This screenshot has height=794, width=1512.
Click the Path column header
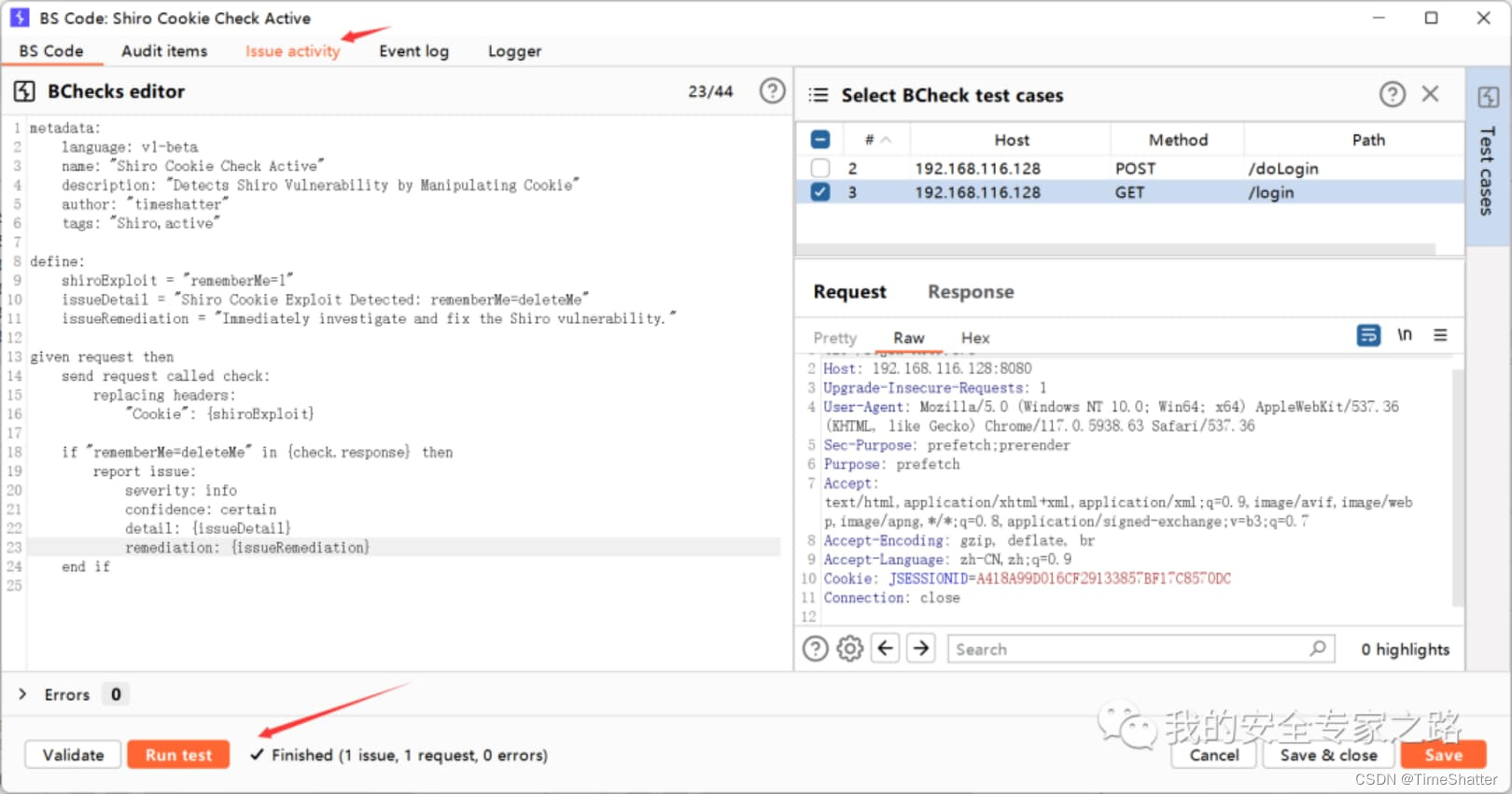pyautogui.click(x=1368, y=140)
